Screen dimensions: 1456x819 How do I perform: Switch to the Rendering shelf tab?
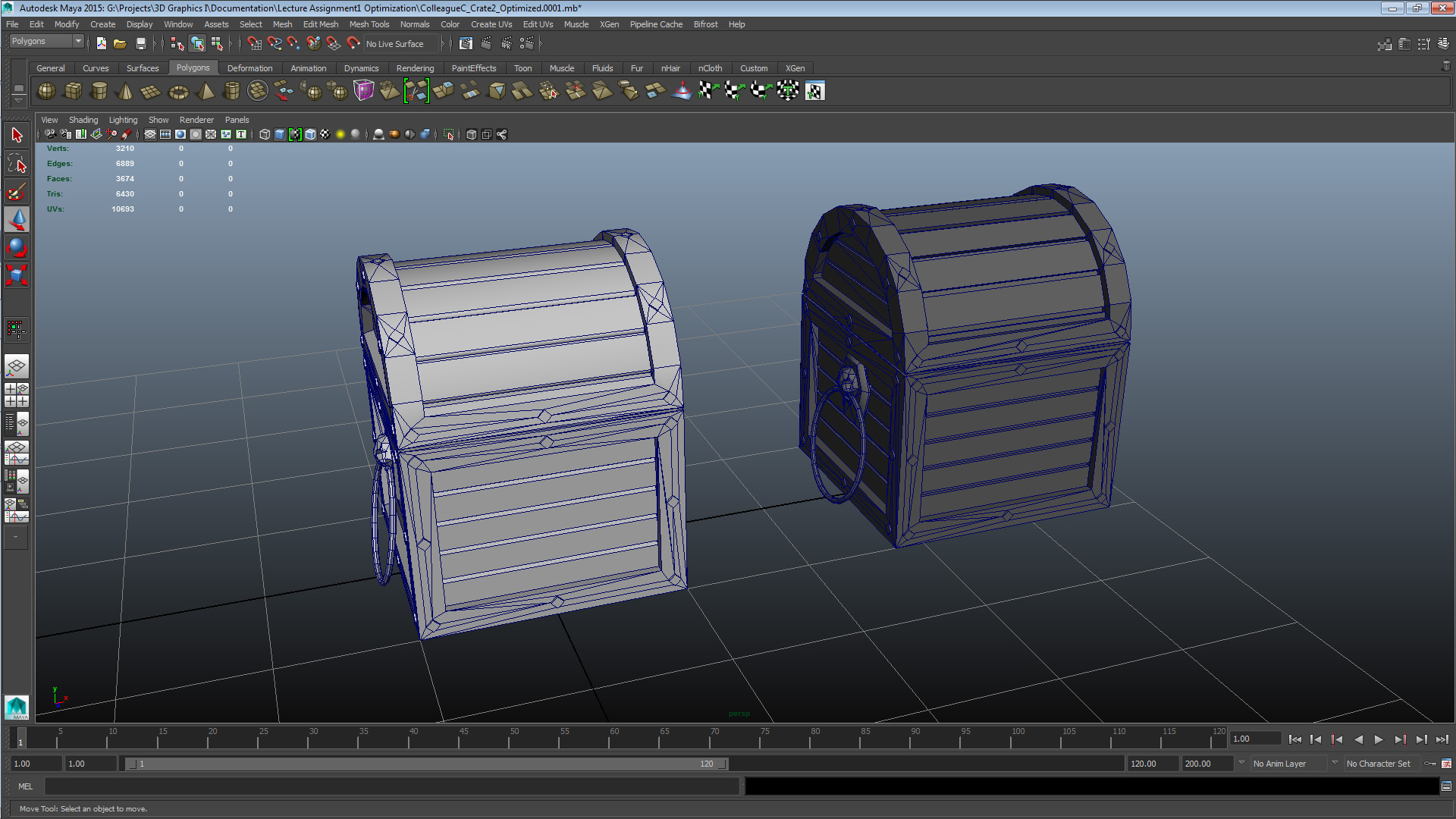415,68
